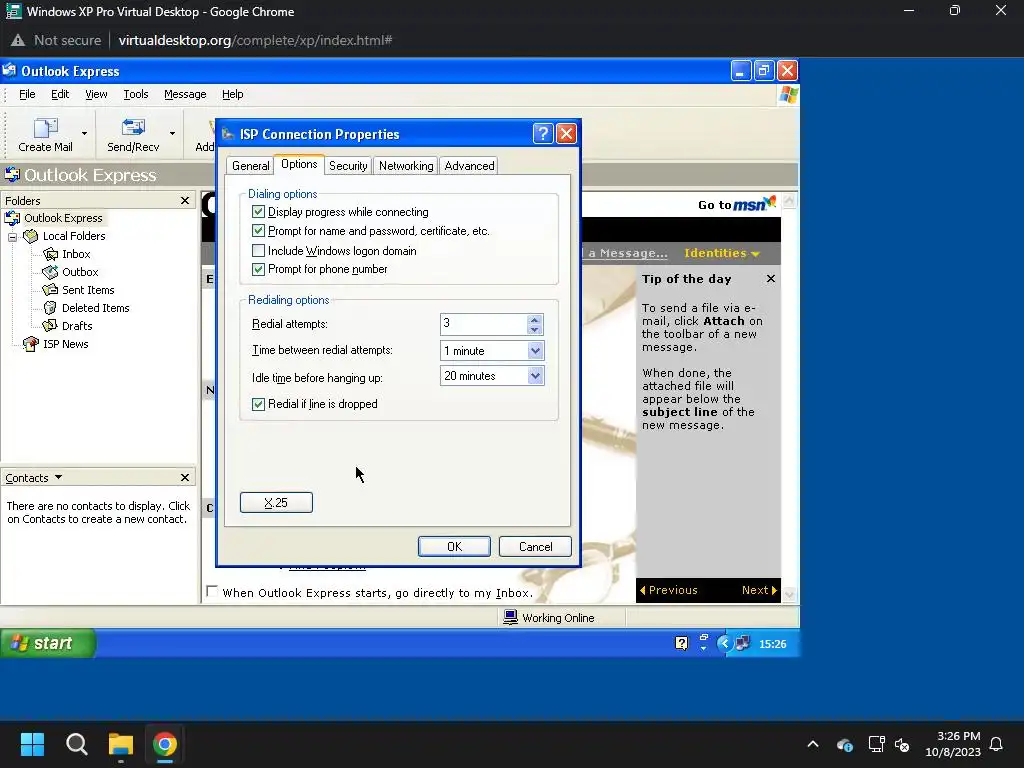The height and width of the screenshot is (768, 1024).
Task: Open File Explorer from taskbar
Action: [121, 744]
